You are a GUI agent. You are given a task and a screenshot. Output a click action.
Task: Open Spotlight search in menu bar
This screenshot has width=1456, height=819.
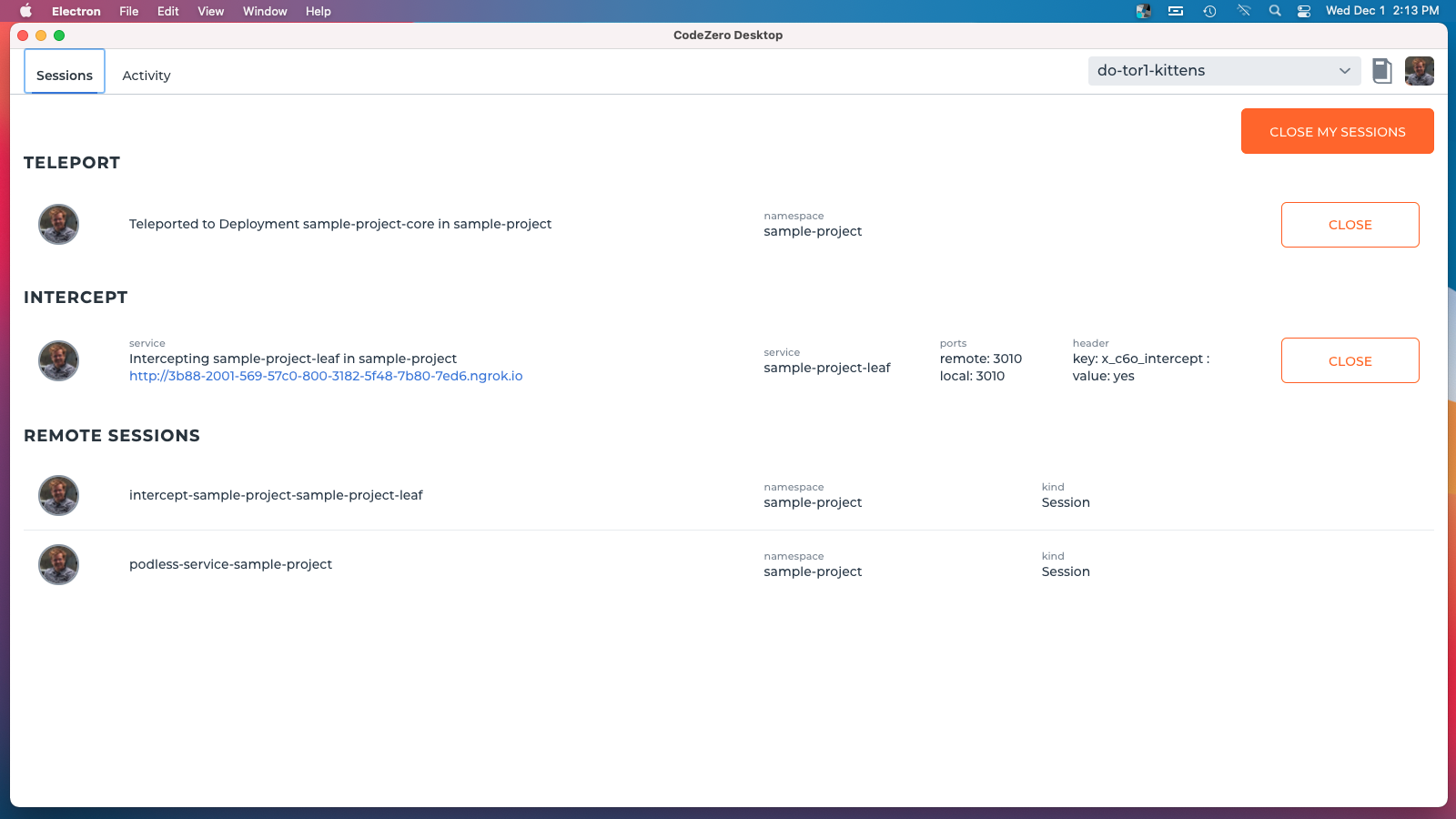(1275, 11)
